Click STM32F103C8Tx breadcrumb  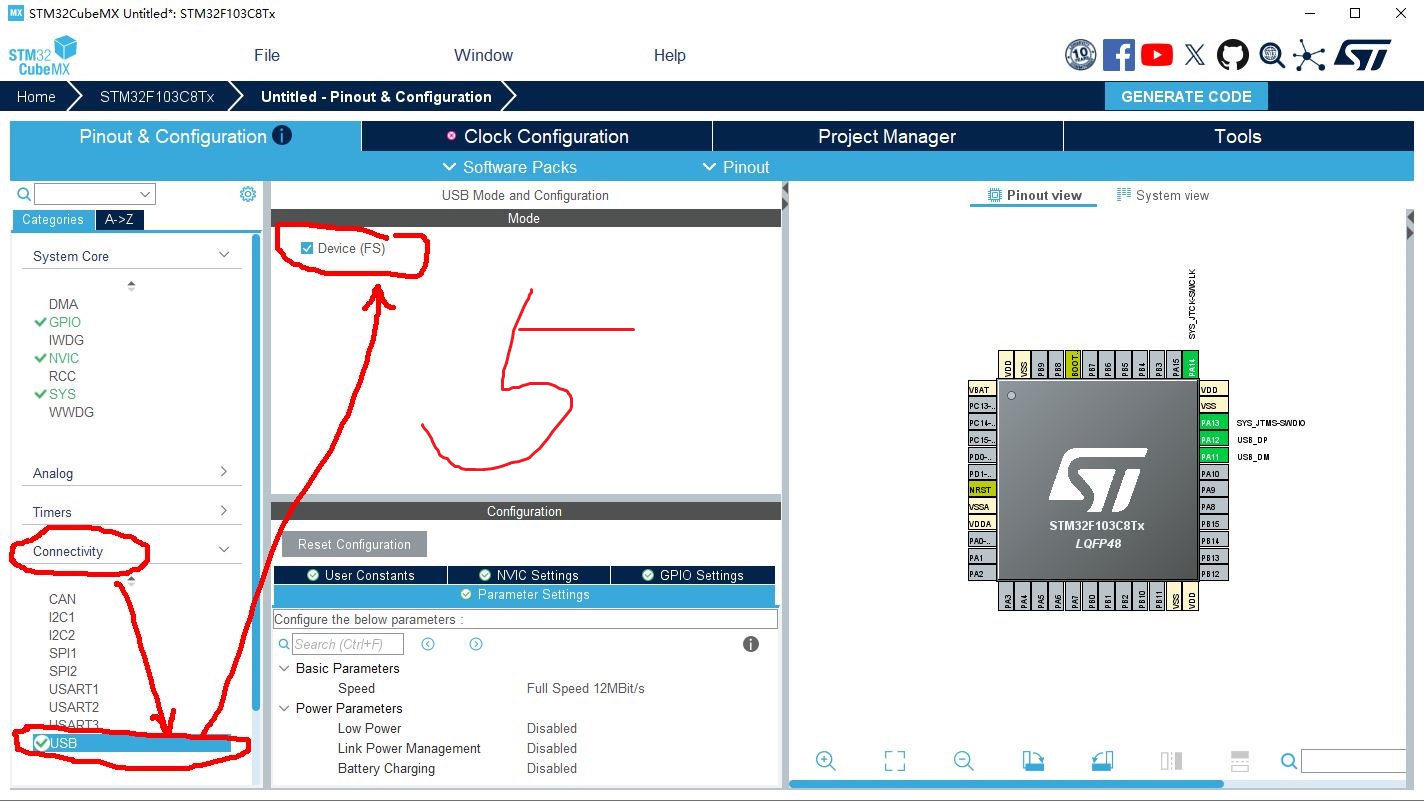pos(157,96)
